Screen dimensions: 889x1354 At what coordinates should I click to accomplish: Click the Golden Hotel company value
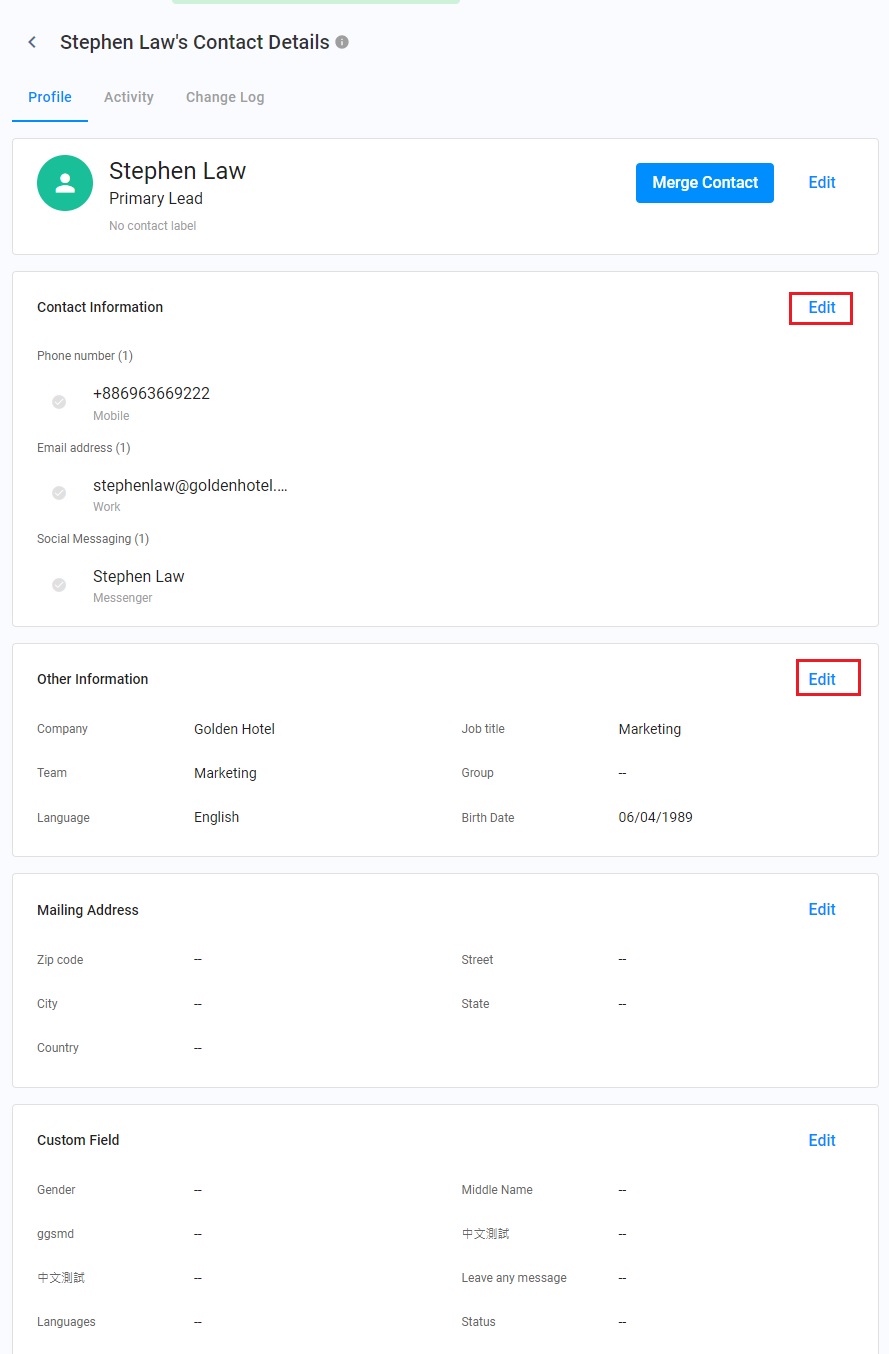(x=234, y=729)
